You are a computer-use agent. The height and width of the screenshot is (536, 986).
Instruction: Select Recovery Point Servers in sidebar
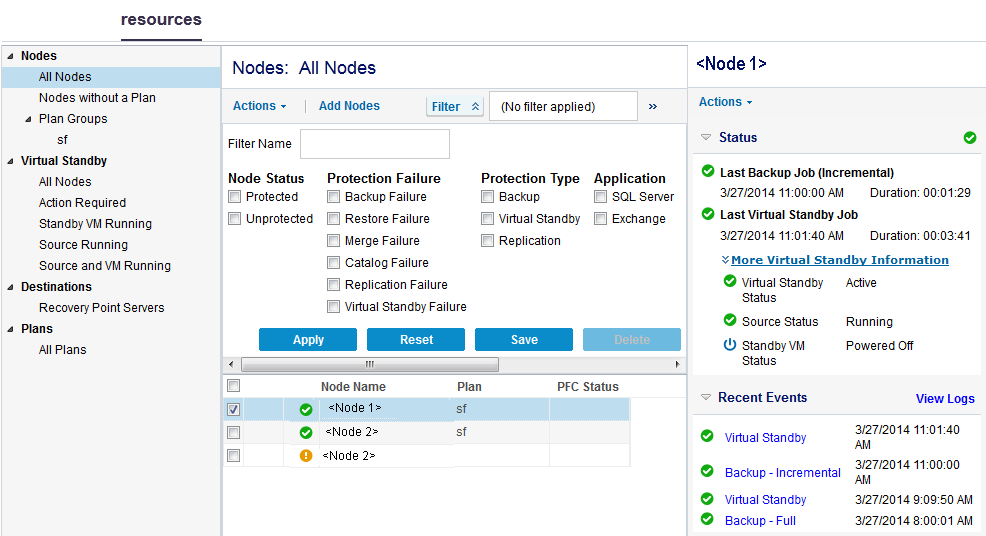tap(101, 308)
